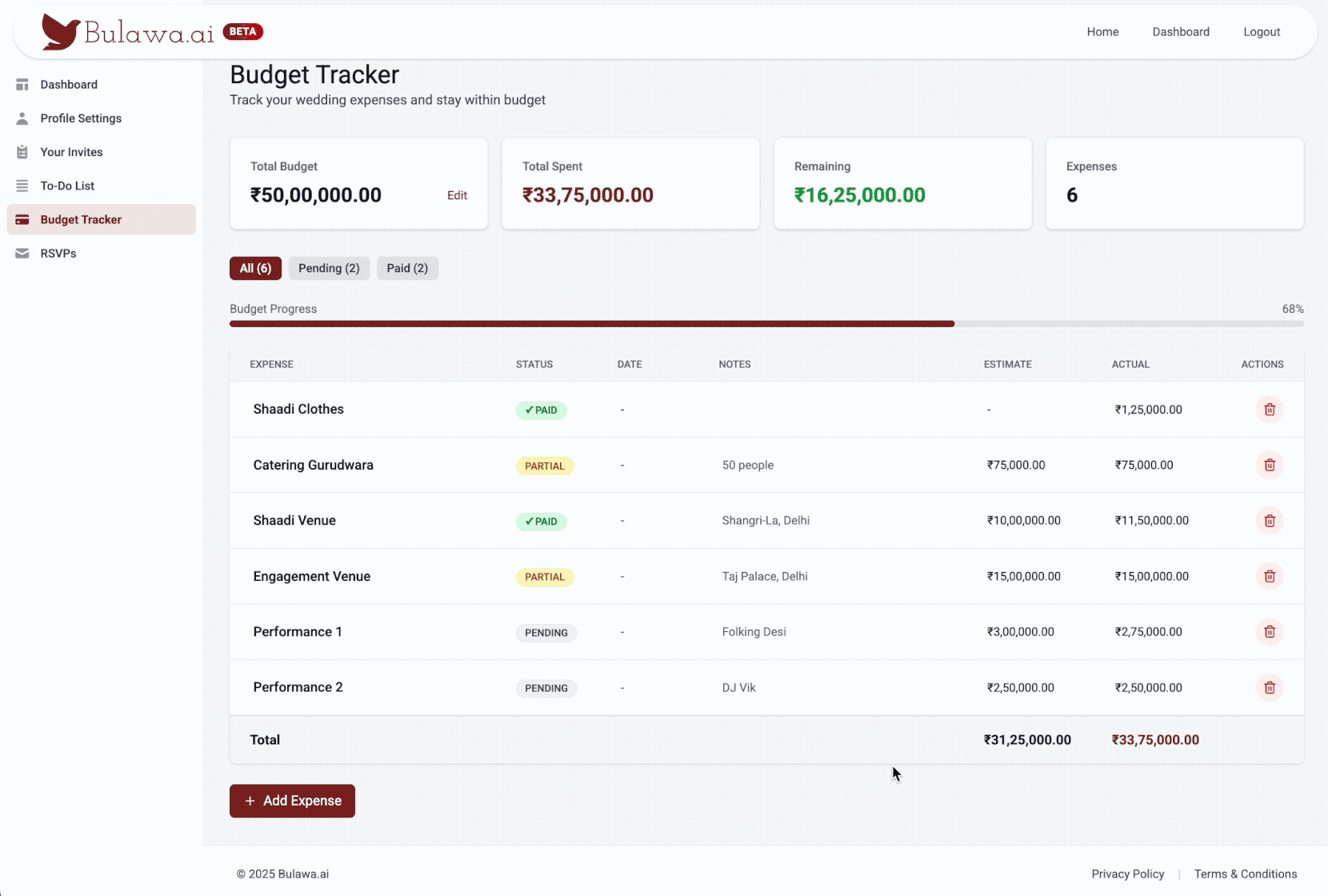Delete the Shaadi Clothes expense
Viewport: 1328px width, 896px height.
pyautogui.click(x=1269, y=410)
